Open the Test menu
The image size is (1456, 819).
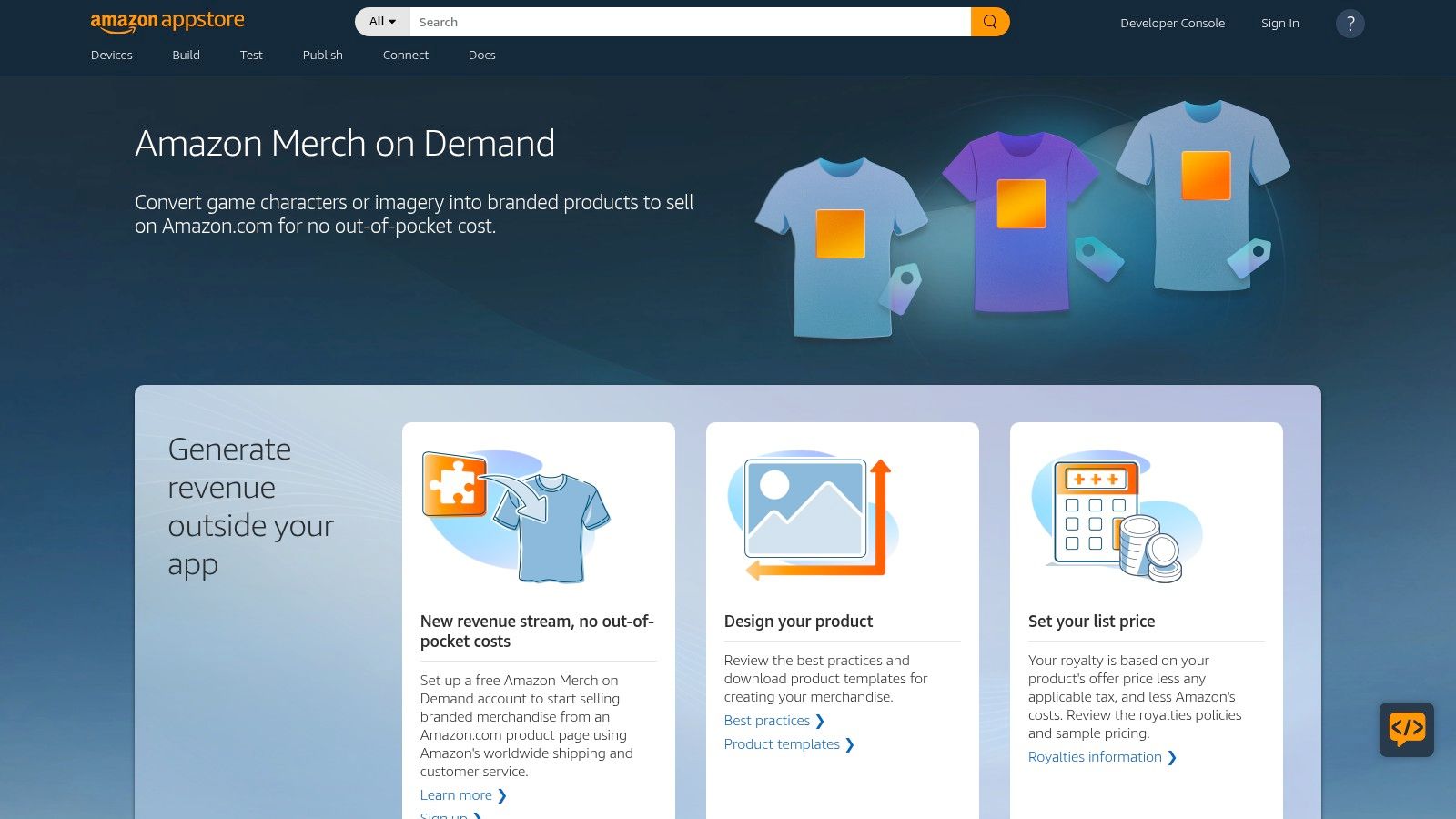click(x=251, y=55)
